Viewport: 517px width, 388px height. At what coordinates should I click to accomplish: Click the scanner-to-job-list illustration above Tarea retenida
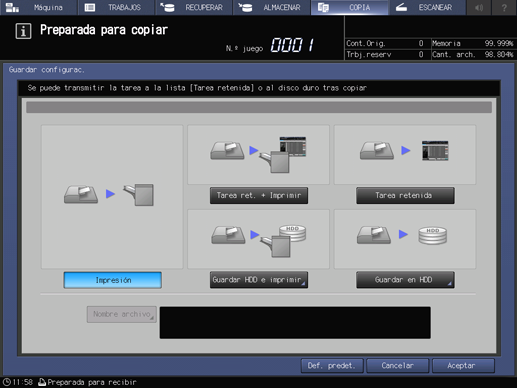coord(405,155)
